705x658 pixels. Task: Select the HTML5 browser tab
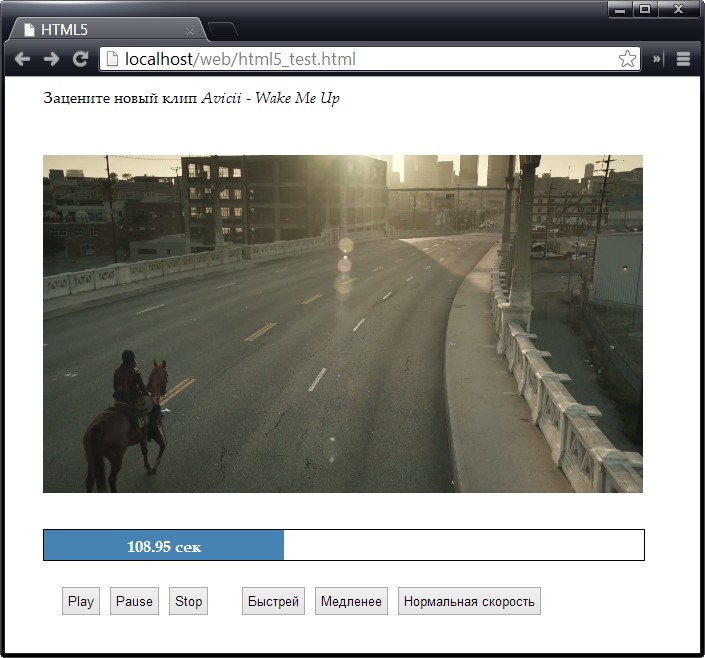(108, 30)
